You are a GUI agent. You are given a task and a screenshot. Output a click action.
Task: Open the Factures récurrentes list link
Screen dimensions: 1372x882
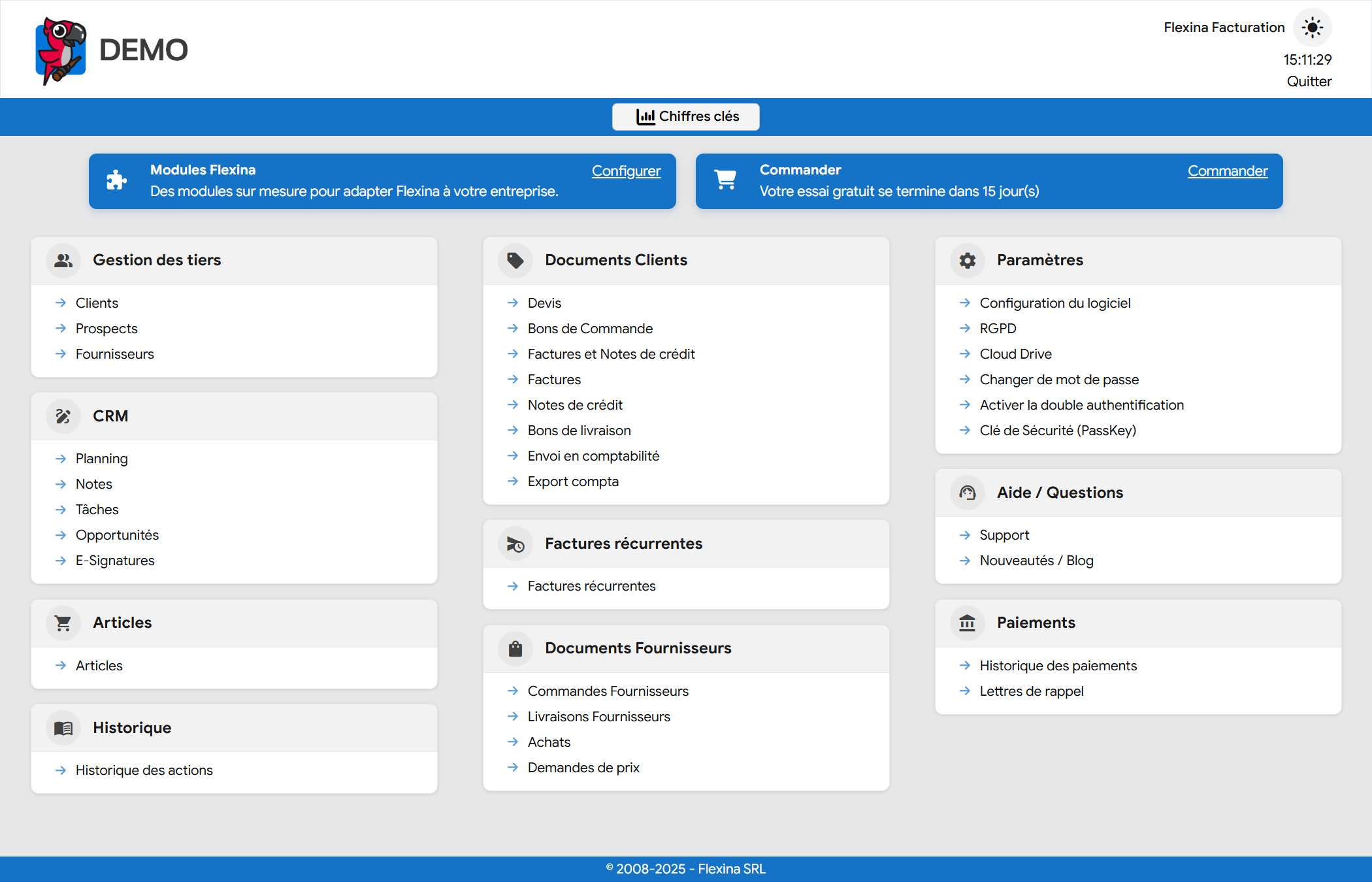point(591,585)
